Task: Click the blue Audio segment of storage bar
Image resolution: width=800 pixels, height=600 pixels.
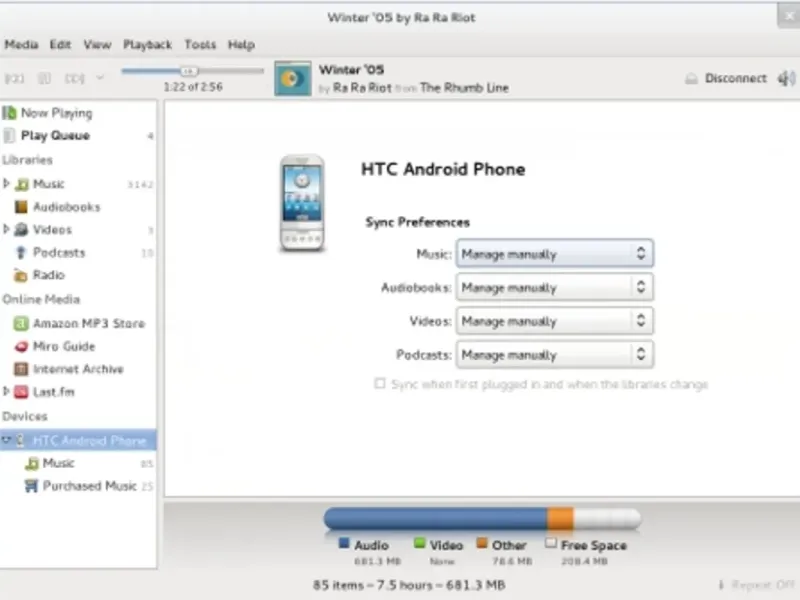Action: (435, 519)
